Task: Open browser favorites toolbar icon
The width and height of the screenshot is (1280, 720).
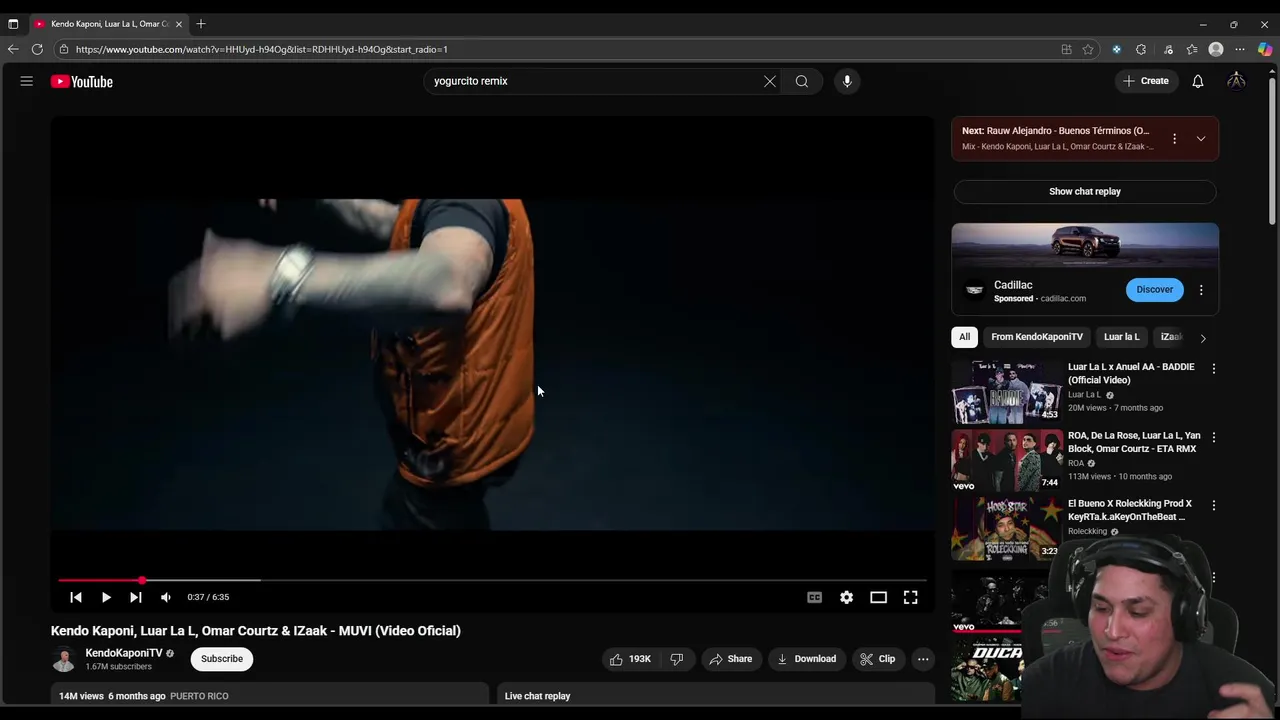Action: click(1192, 49)
